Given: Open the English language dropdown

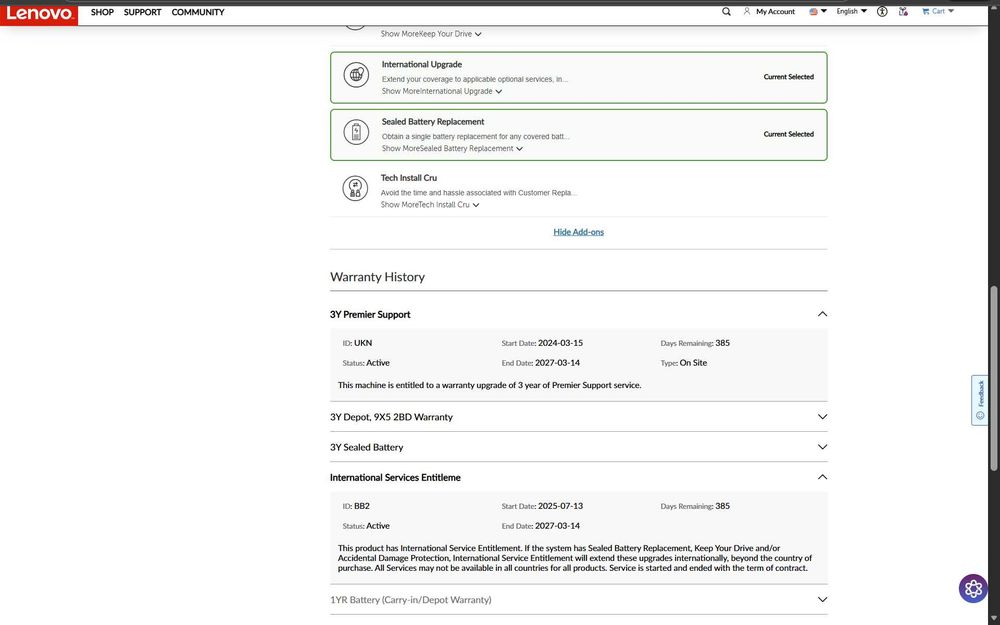Looking at the screenshot, I should click(851, 12).
